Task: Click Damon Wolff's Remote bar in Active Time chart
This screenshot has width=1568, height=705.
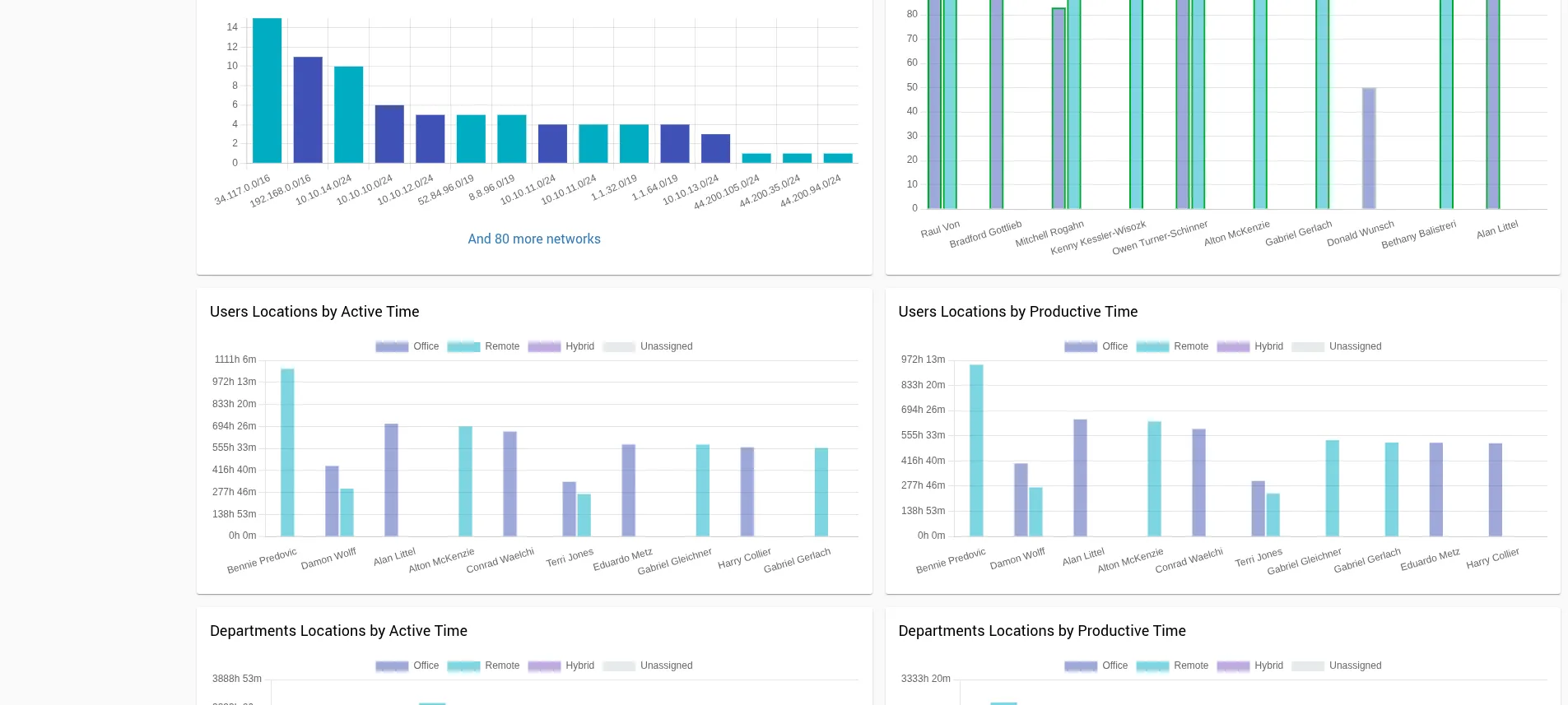Action: (347, 513)
